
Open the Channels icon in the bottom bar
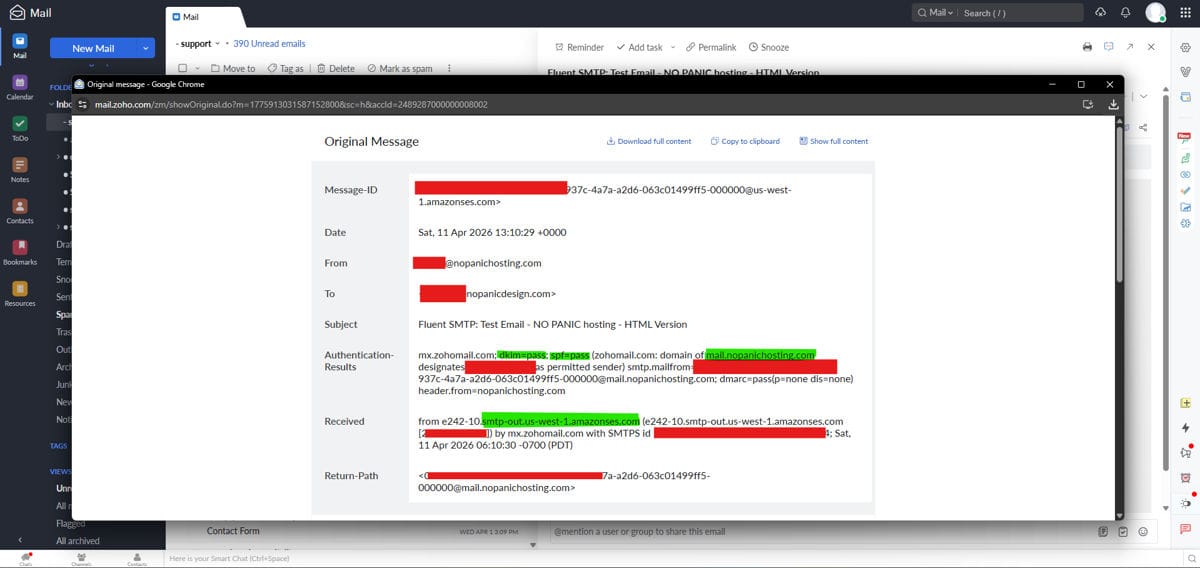81,557
